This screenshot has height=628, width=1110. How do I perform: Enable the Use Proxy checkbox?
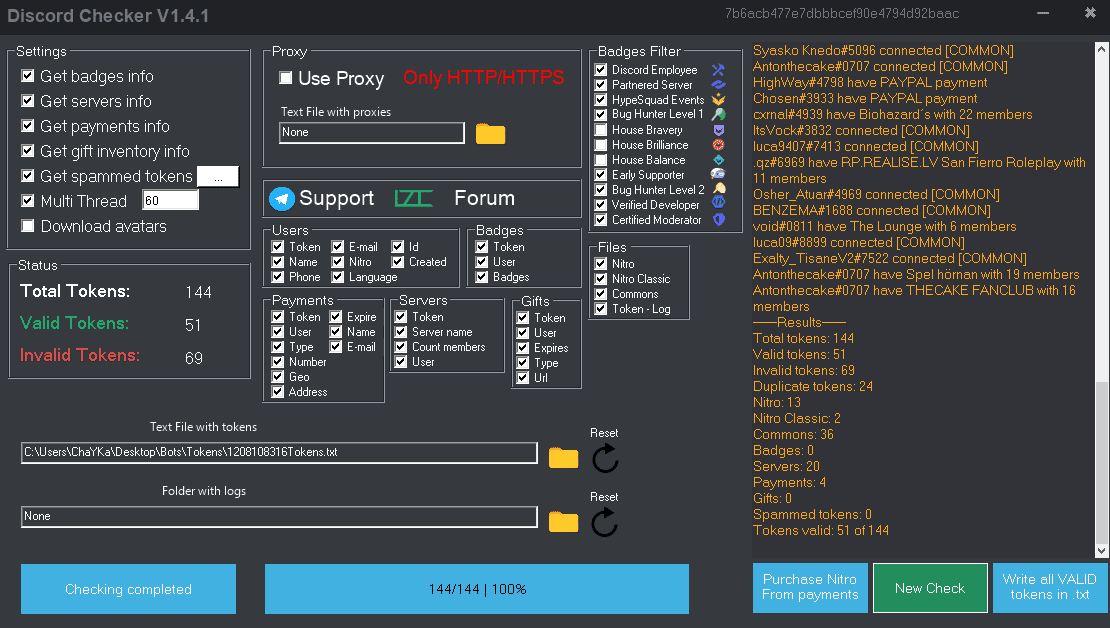click(285, 78)
